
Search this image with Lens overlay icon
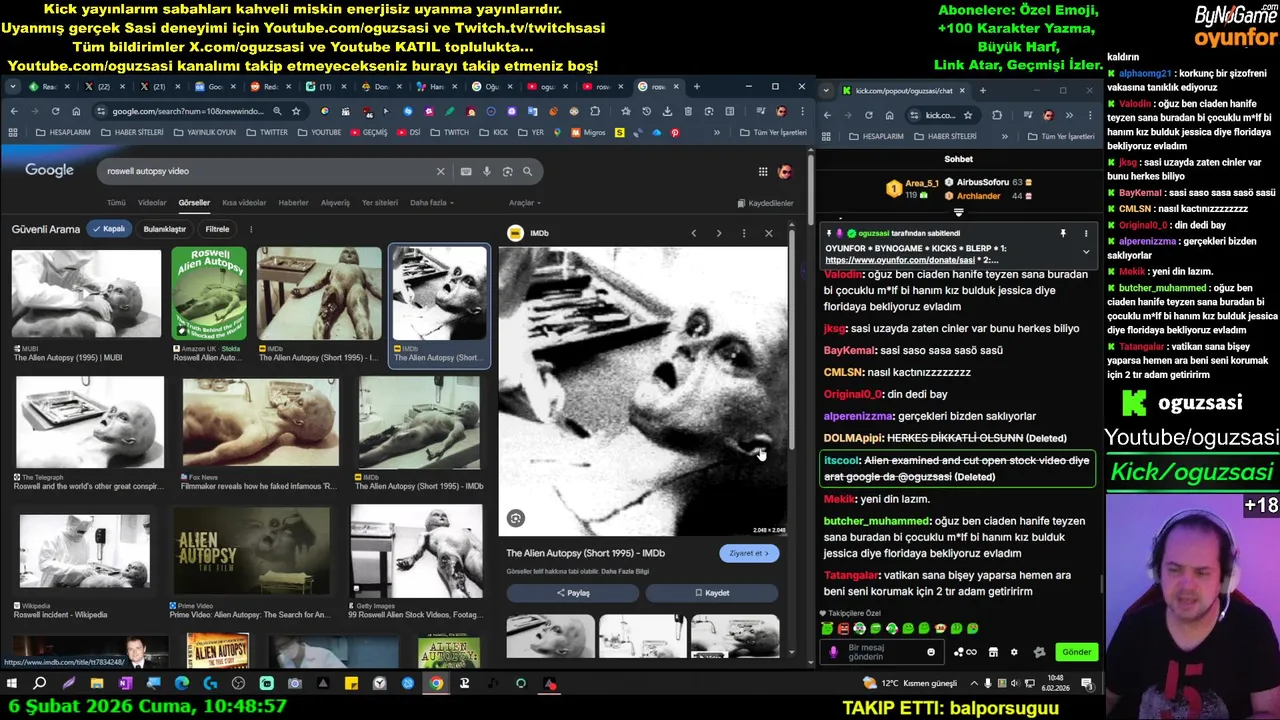click(x=515, y=518)
